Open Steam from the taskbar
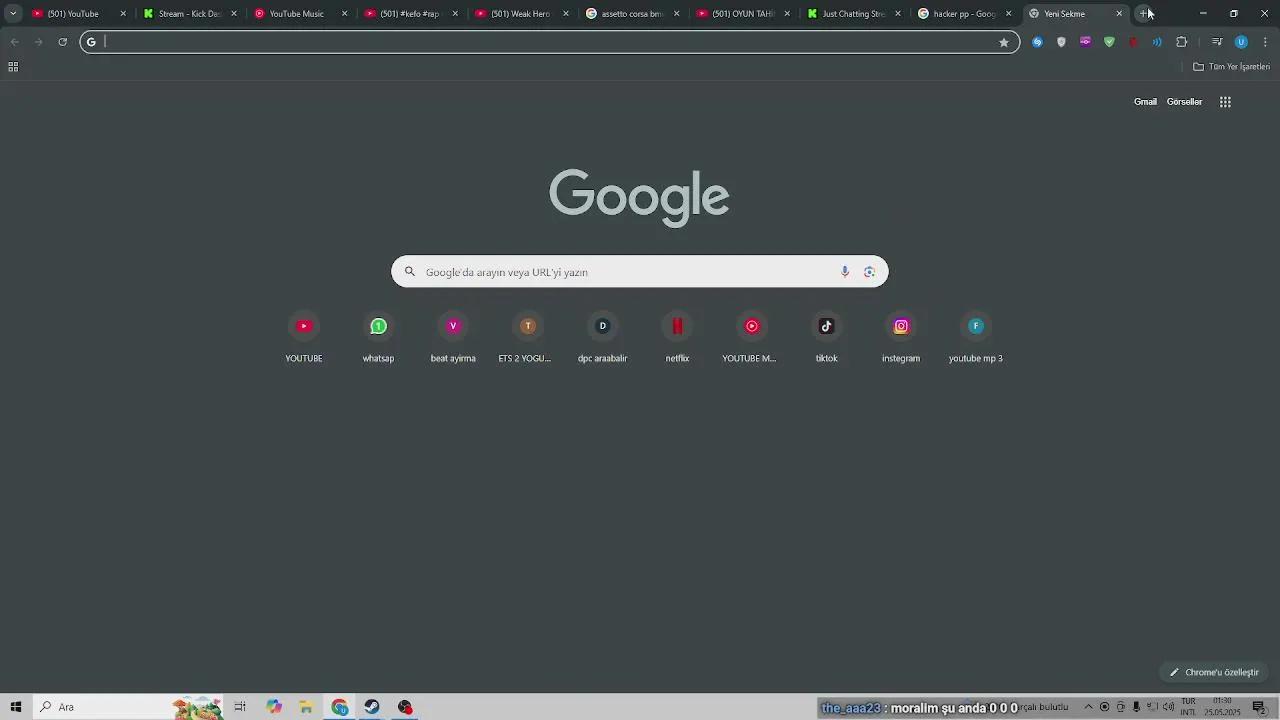1280x720 pixels. click(372, 707)
